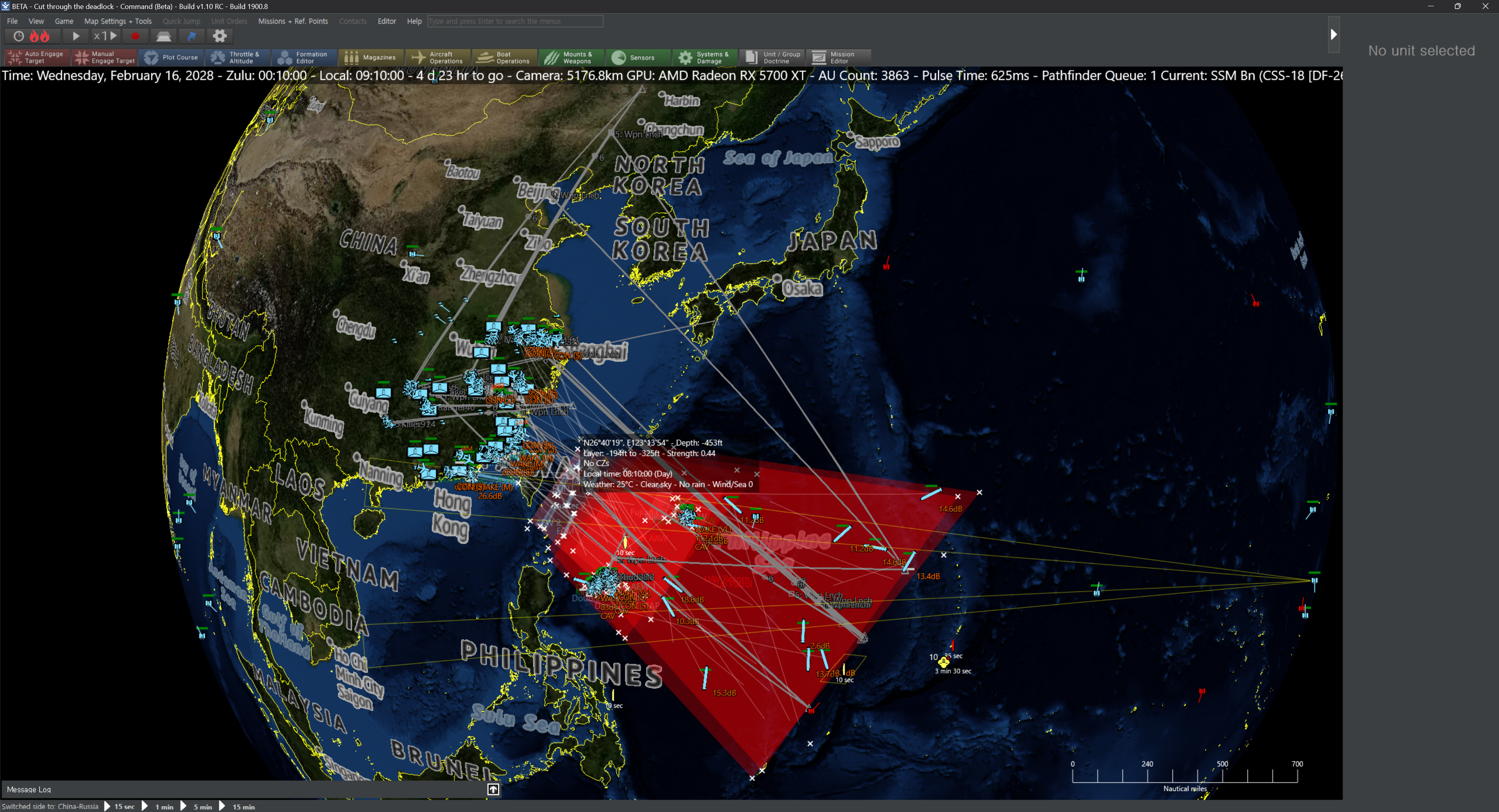Open the Magazines window
This screenshot has width=1499, height=812.
(x=371, y=57)
